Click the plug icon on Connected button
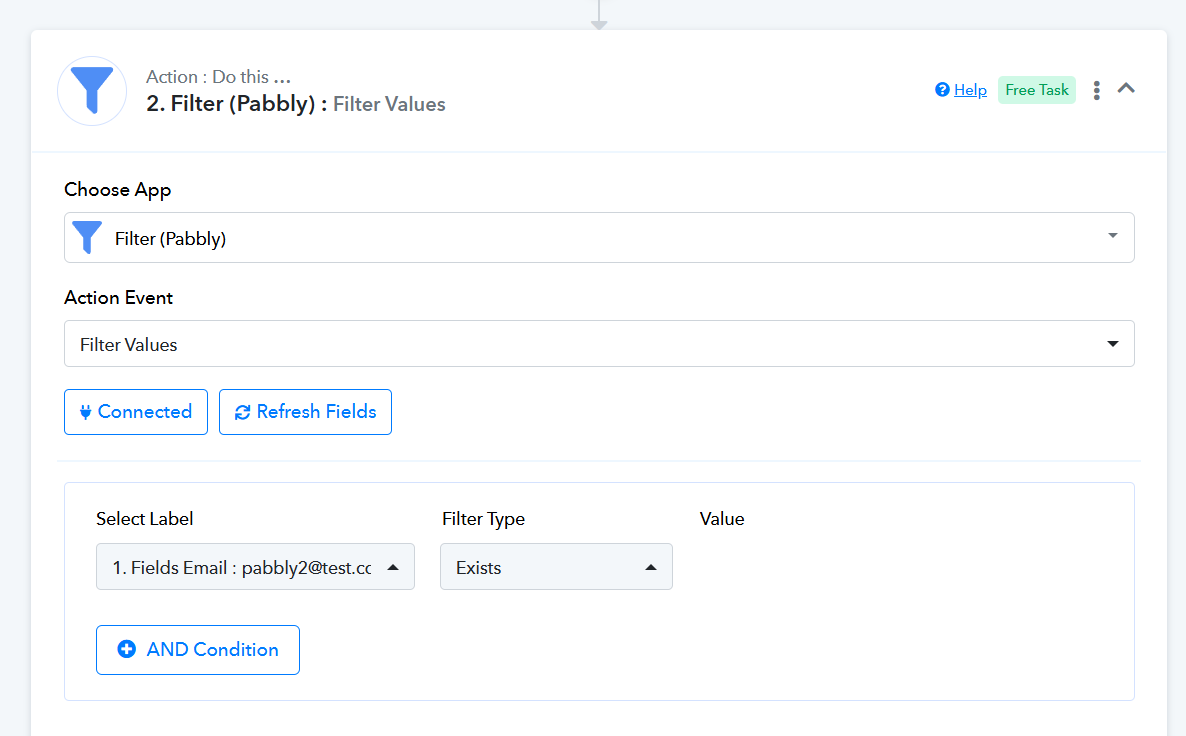Viewport: 1186px width, 736px height. click(x=85, y=412)
